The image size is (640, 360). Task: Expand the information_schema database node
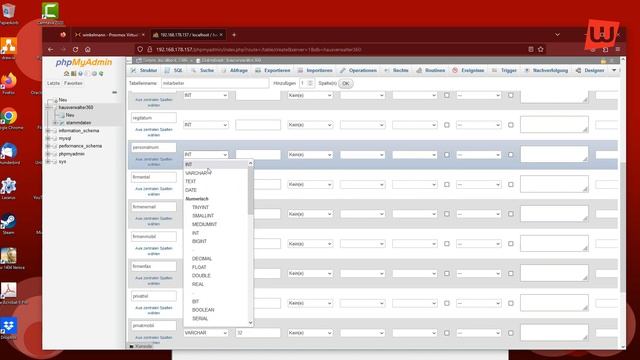pos(48,131)
